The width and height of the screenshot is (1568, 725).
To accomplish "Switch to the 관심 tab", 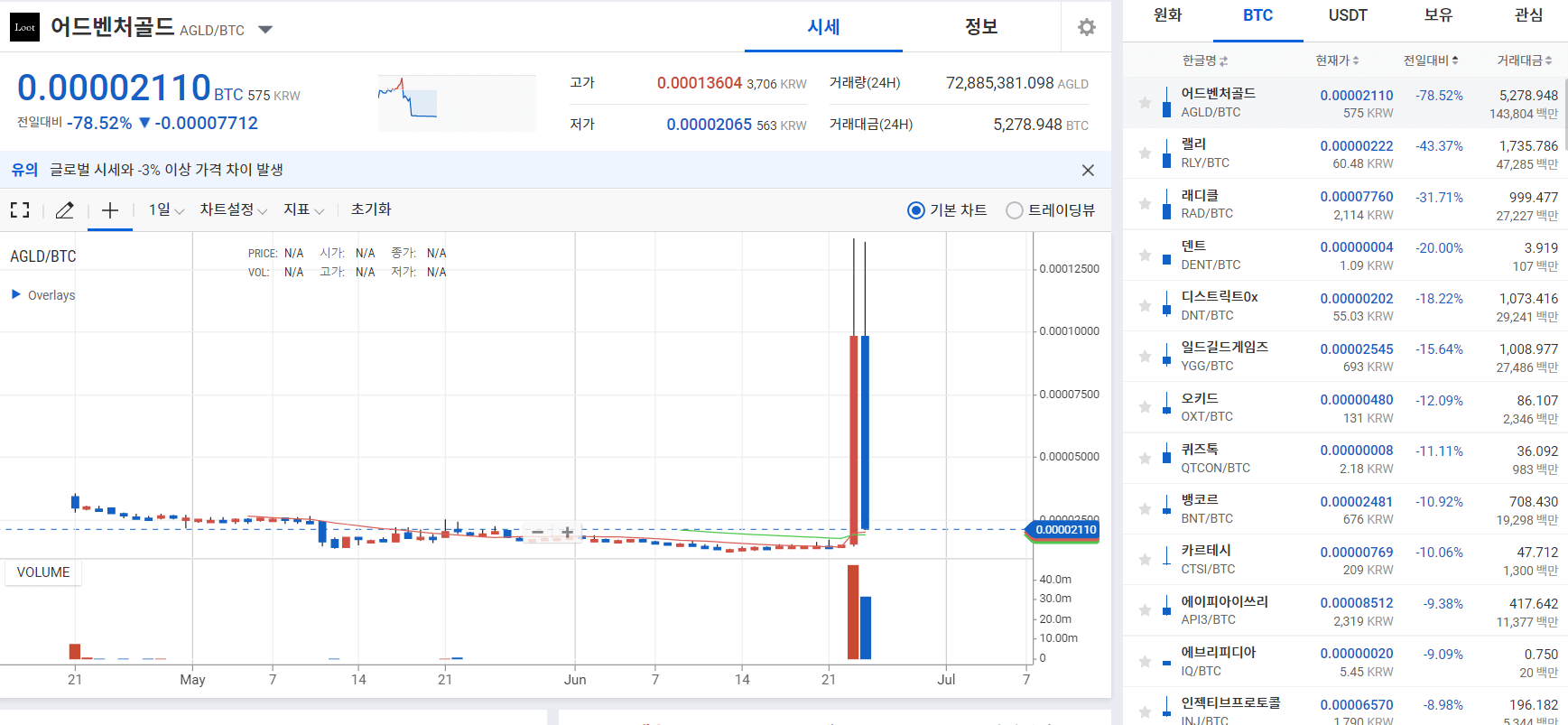I will point(1528,15).
